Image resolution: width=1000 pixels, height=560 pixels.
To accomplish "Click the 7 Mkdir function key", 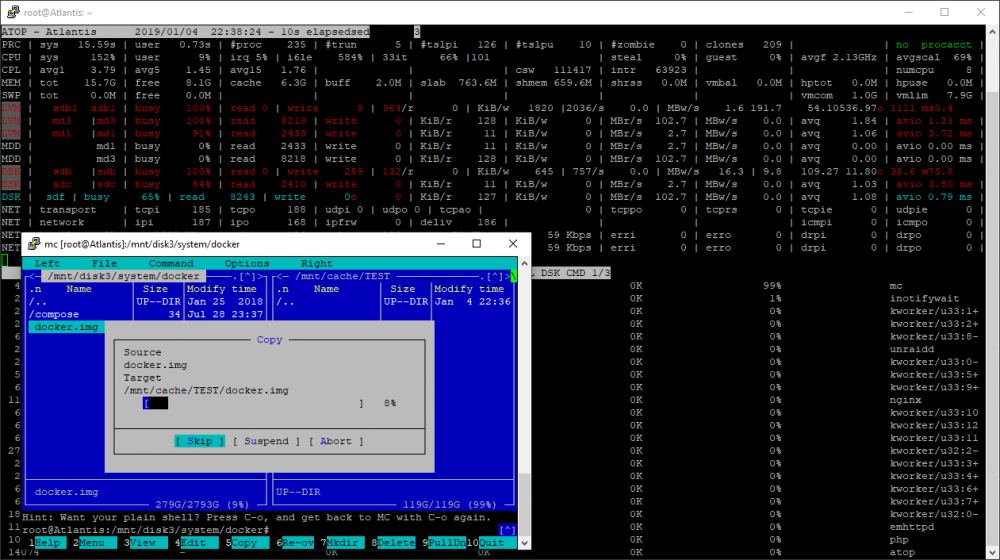I will [x=342, y=543].
